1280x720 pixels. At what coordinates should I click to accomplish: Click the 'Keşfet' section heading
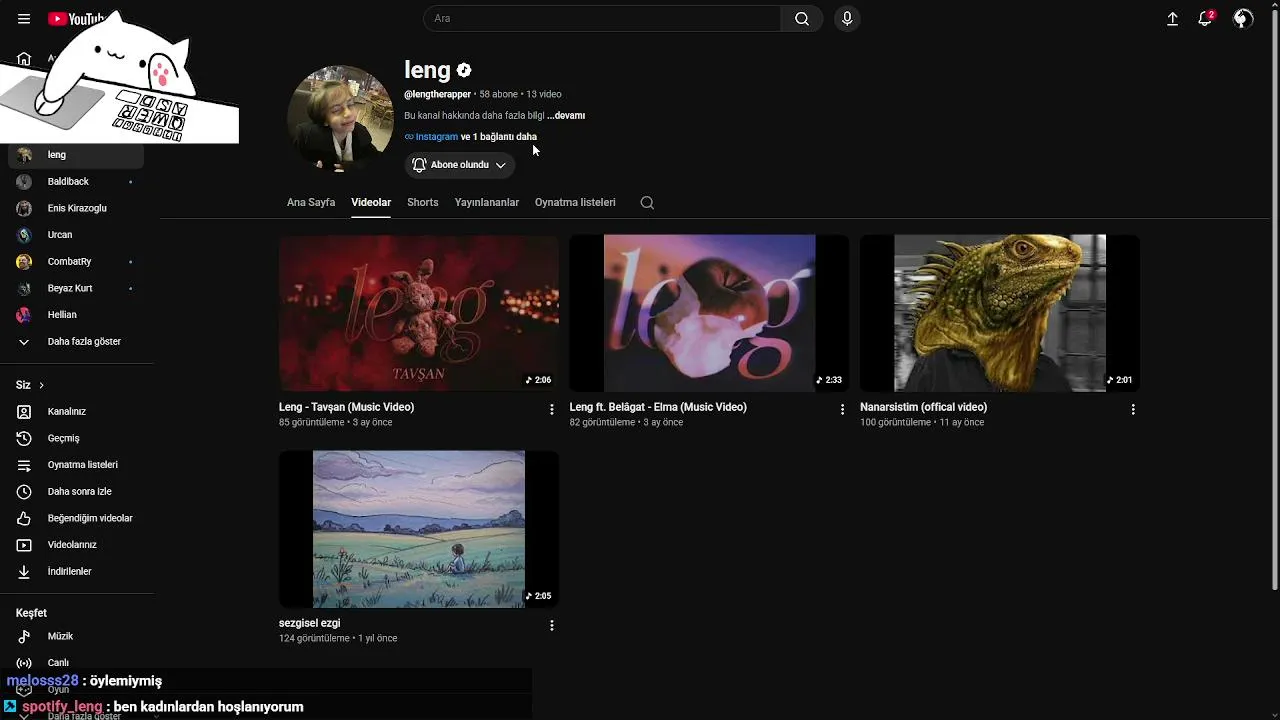click(31, 613)
